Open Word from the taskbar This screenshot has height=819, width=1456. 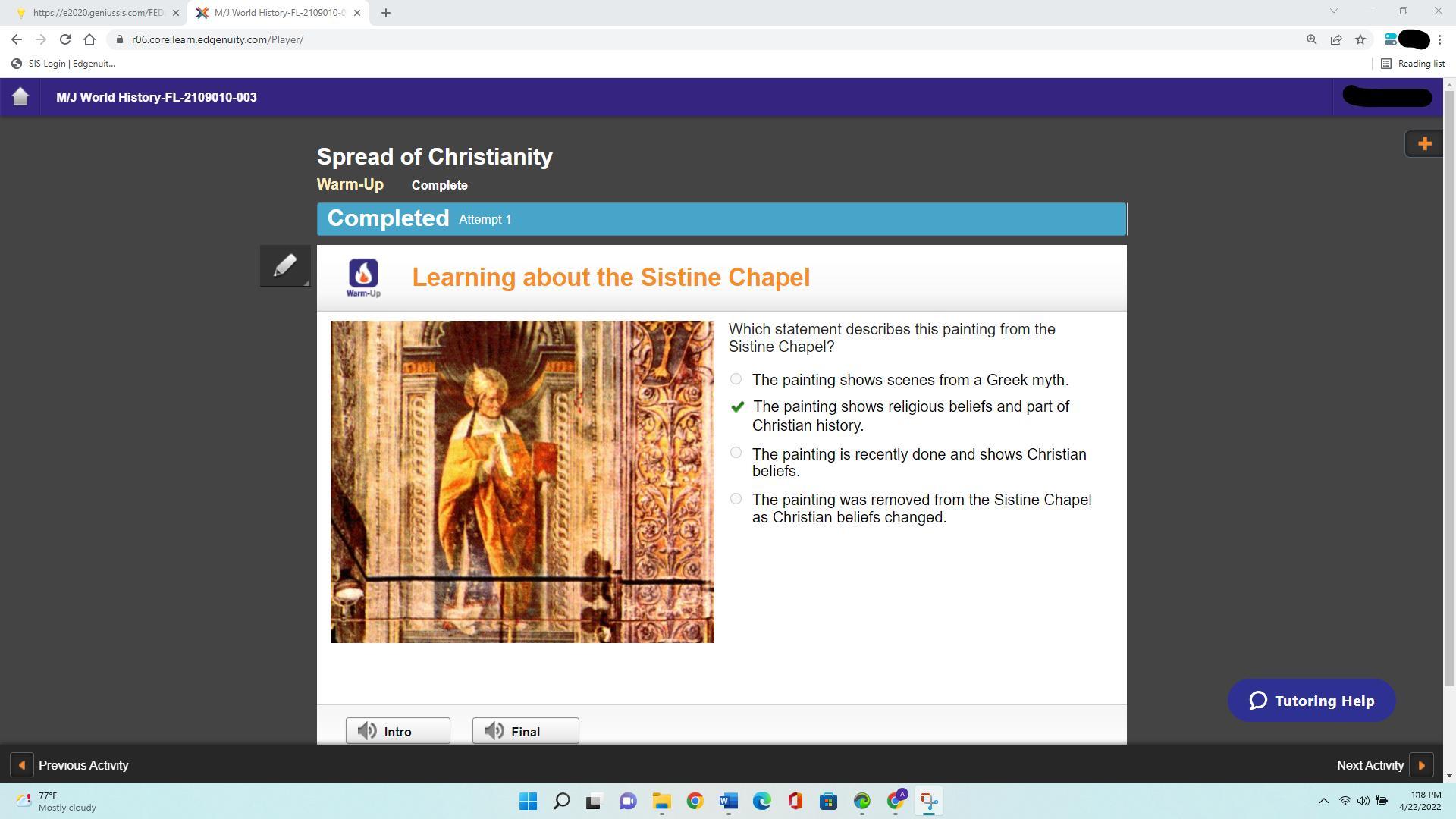[x=729, y=801]
